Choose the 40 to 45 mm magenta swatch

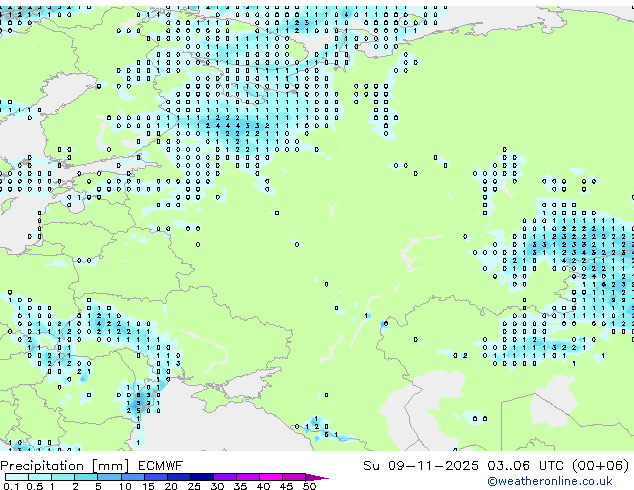pos(271,477)
